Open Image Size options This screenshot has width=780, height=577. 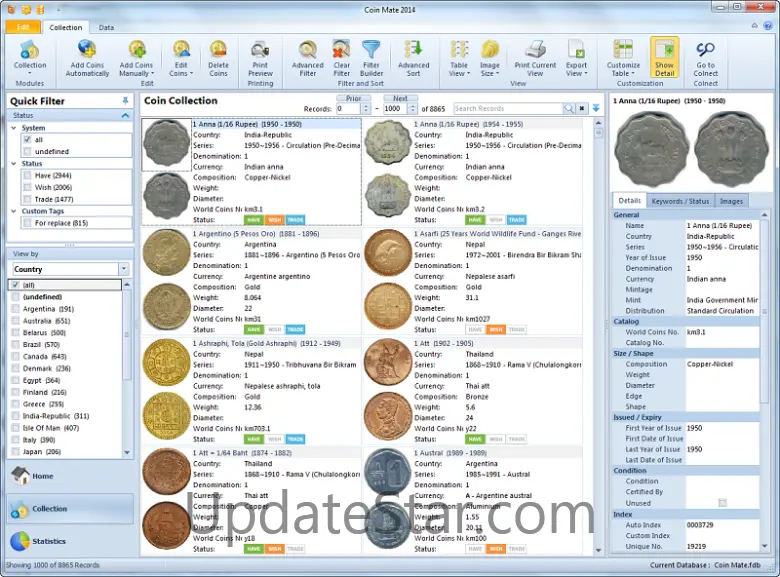[489, 59]
